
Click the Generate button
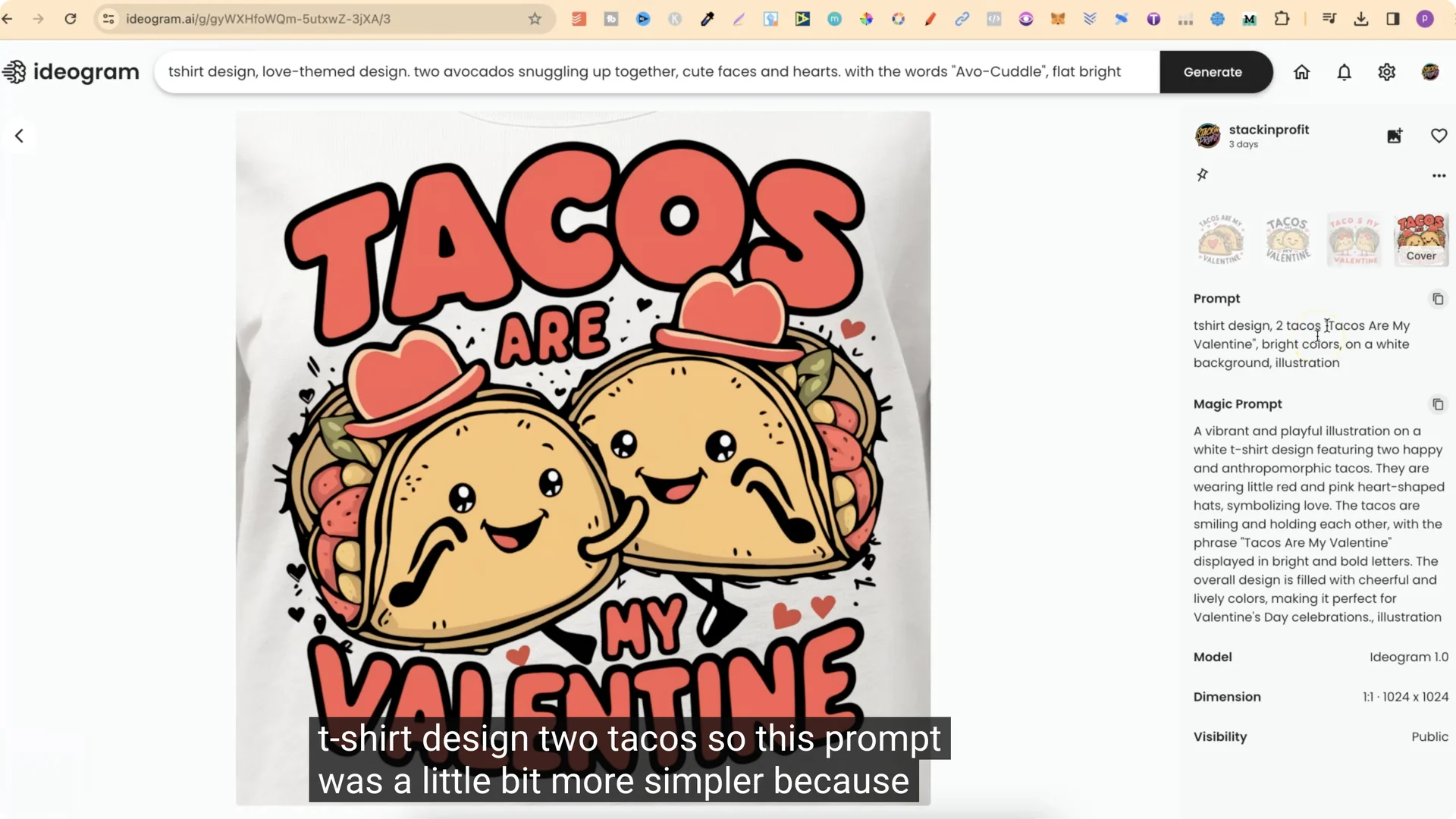coord(1213,72)
